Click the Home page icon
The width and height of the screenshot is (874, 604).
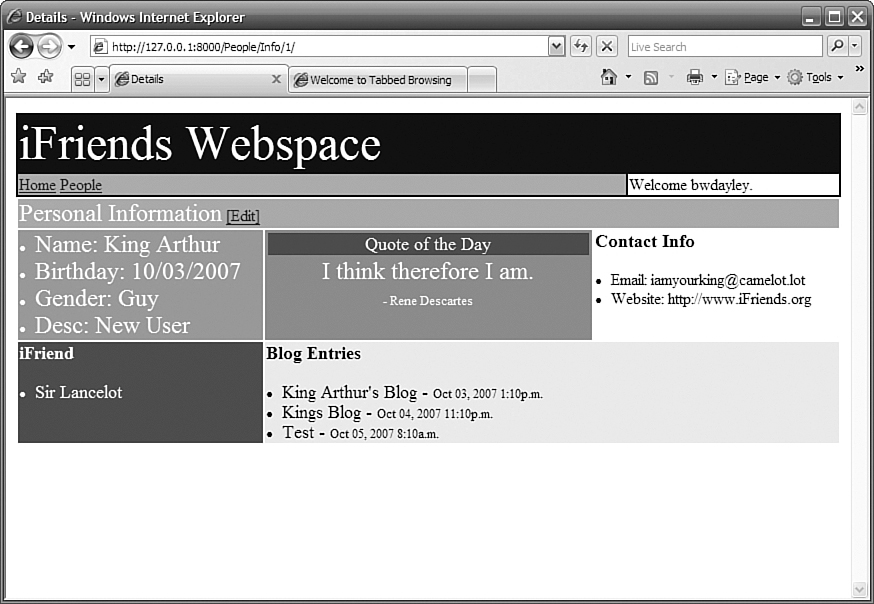tap(609, 77)
